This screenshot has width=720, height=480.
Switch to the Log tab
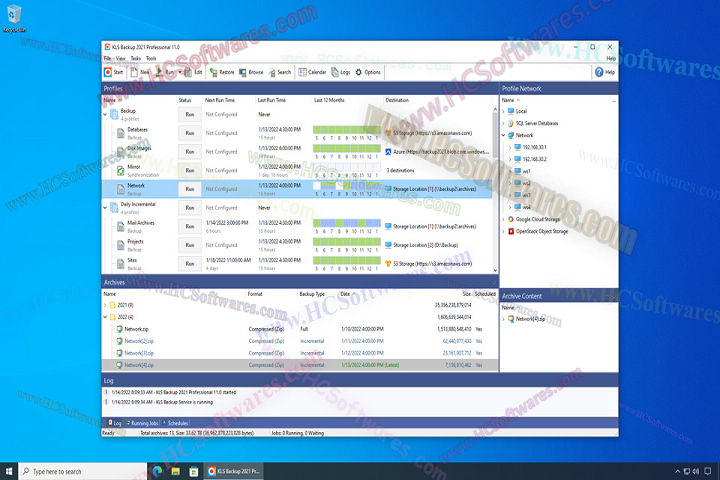[114, 423]
